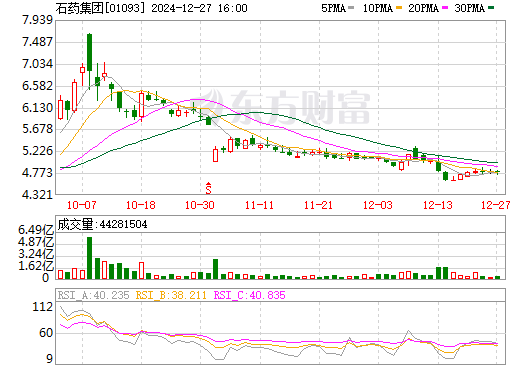Select the 12-27 date label

coord(496,205)
